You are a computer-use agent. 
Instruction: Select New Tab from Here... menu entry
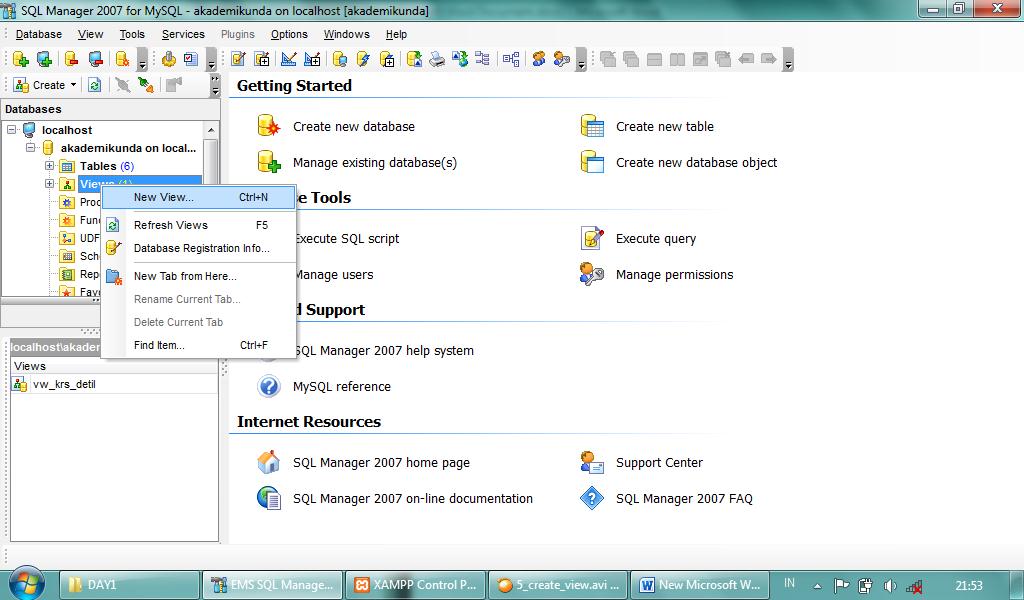199,276
